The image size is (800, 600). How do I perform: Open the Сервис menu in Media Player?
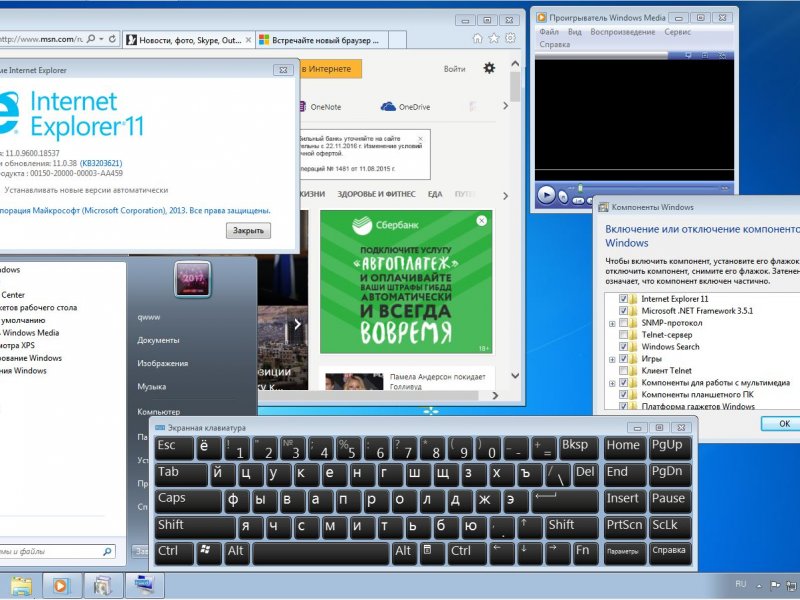pos(678,32)
